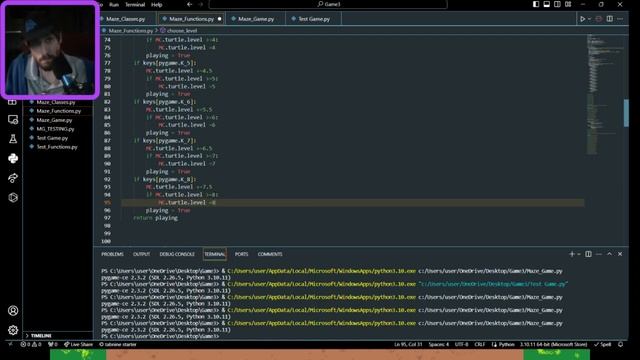This screenshot has width=640, height=360.
Task: Switch to the PORTS panel tab
Action: [241, 254]
